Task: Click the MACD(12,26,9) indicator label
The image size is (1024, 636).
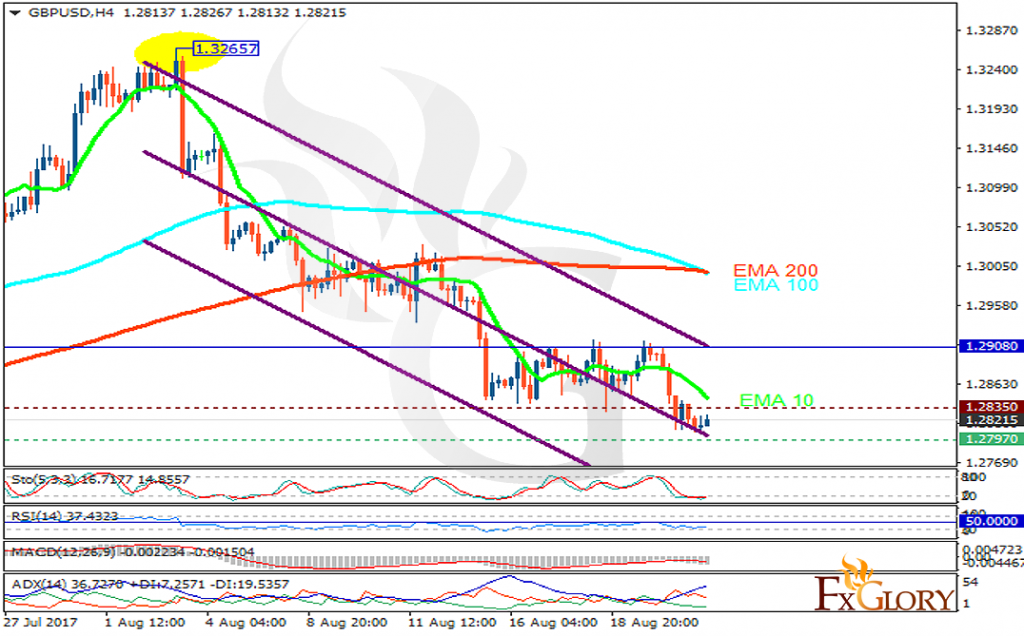Action: [x=133, y=552]
